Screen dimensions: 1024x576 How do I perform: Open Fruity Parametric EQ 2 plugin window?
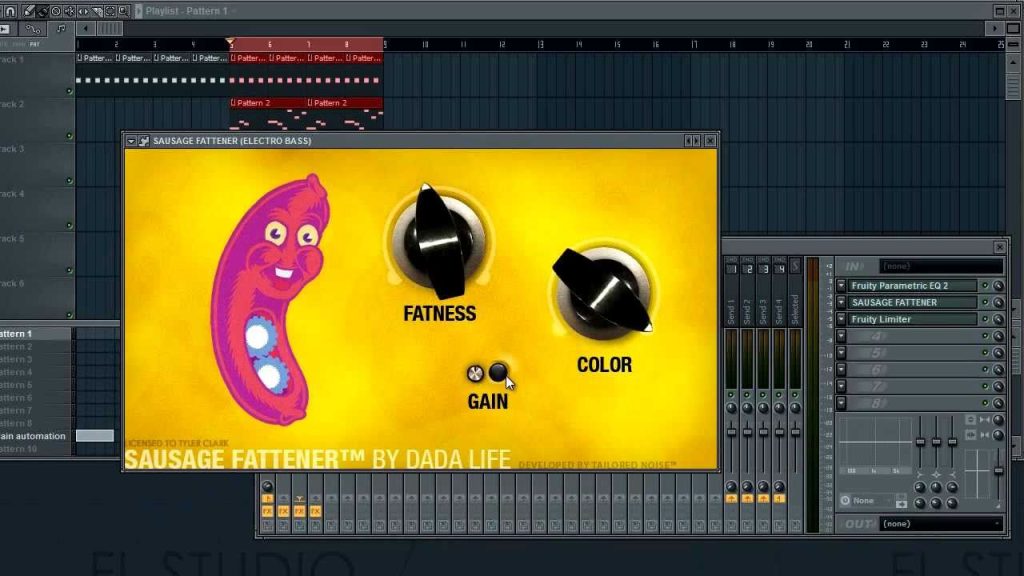pos(912,285)
